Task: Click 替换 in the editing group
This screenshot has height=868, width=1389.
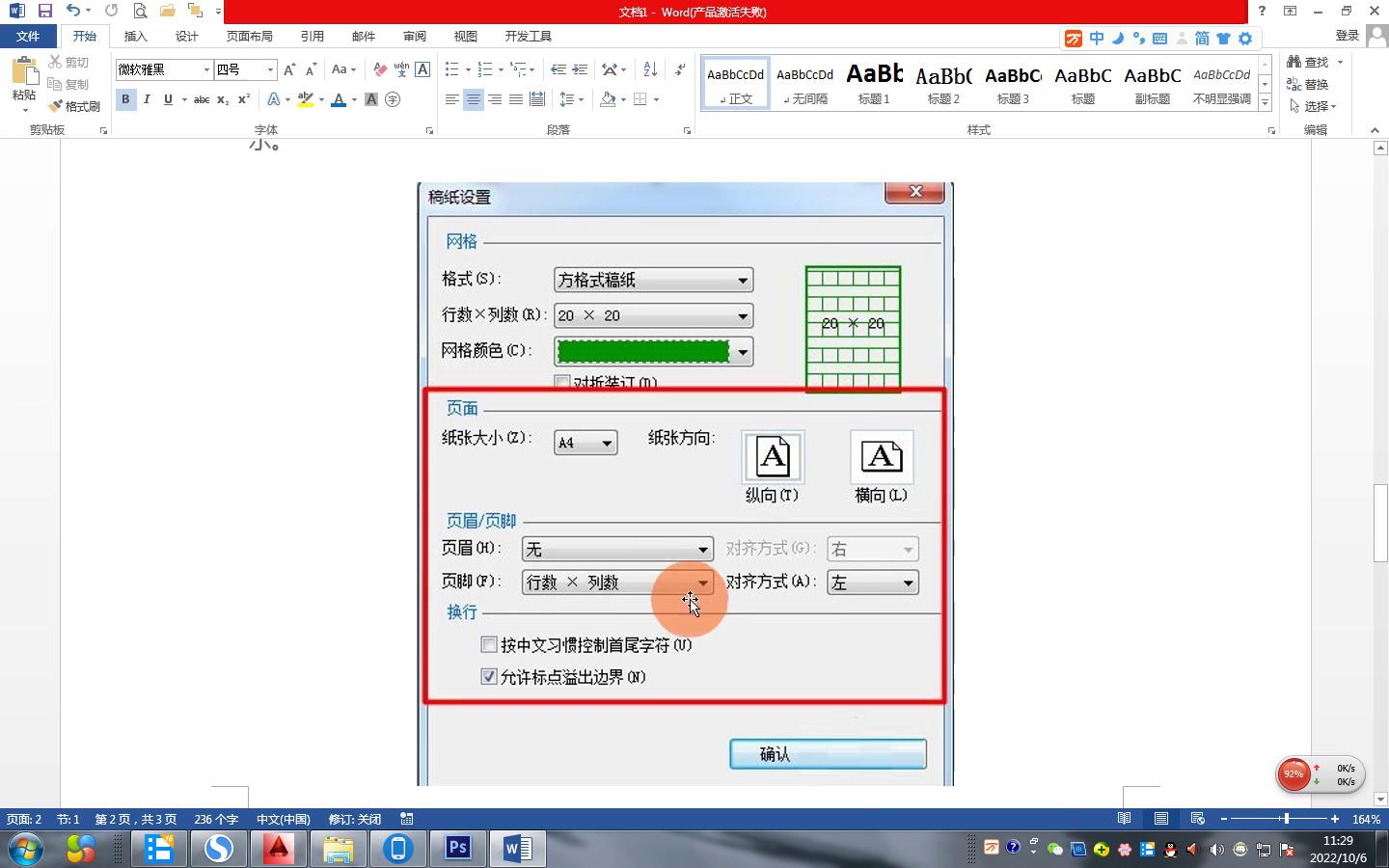Action: (x=1308, y=84)
